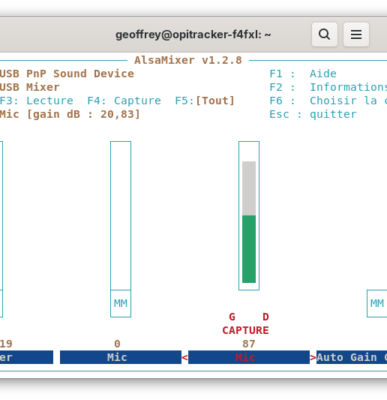Image resolution: width=387 pixels, height=400 pixels.
Task: Click the empty Mic playback volume bar
Action: 121,216
